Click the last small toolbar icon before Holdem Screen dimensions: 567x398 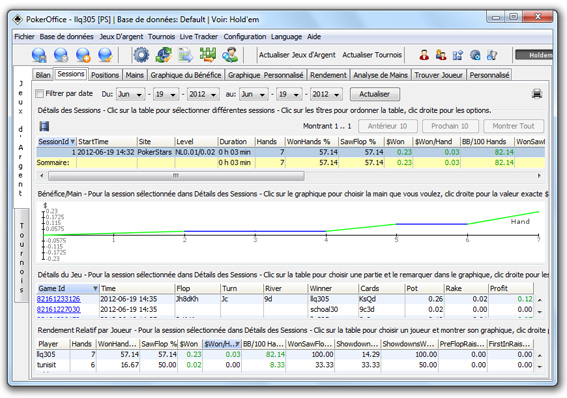tap(492, 55)
